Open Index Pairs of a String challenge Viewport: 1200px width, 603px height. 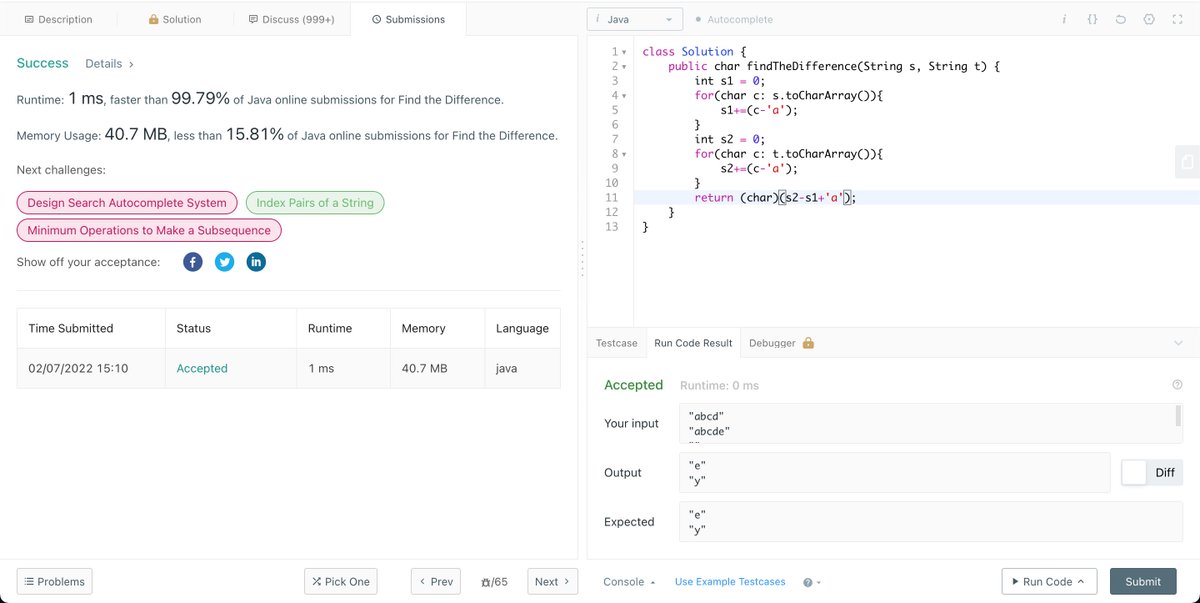315,202
